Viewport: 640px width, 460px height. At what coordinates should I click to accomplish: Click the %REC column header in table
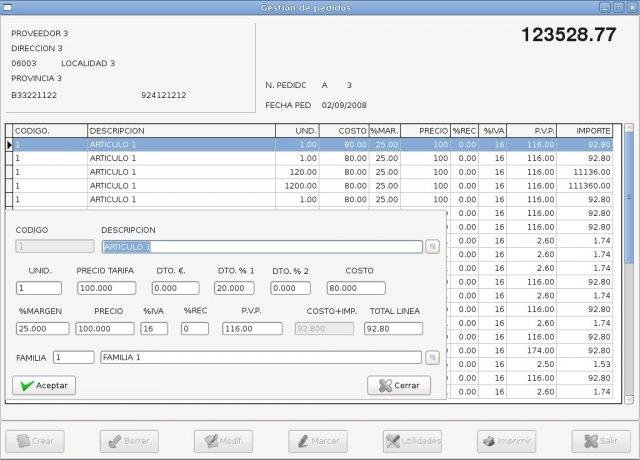(x=464, y=131)
